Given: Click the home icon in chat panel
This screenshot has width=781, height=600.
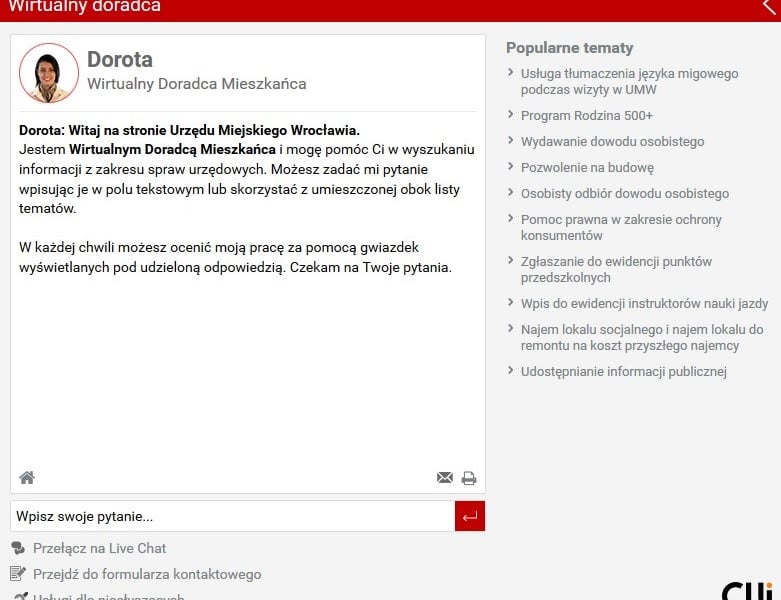Looking at the screenshot, I should [27, 478].
